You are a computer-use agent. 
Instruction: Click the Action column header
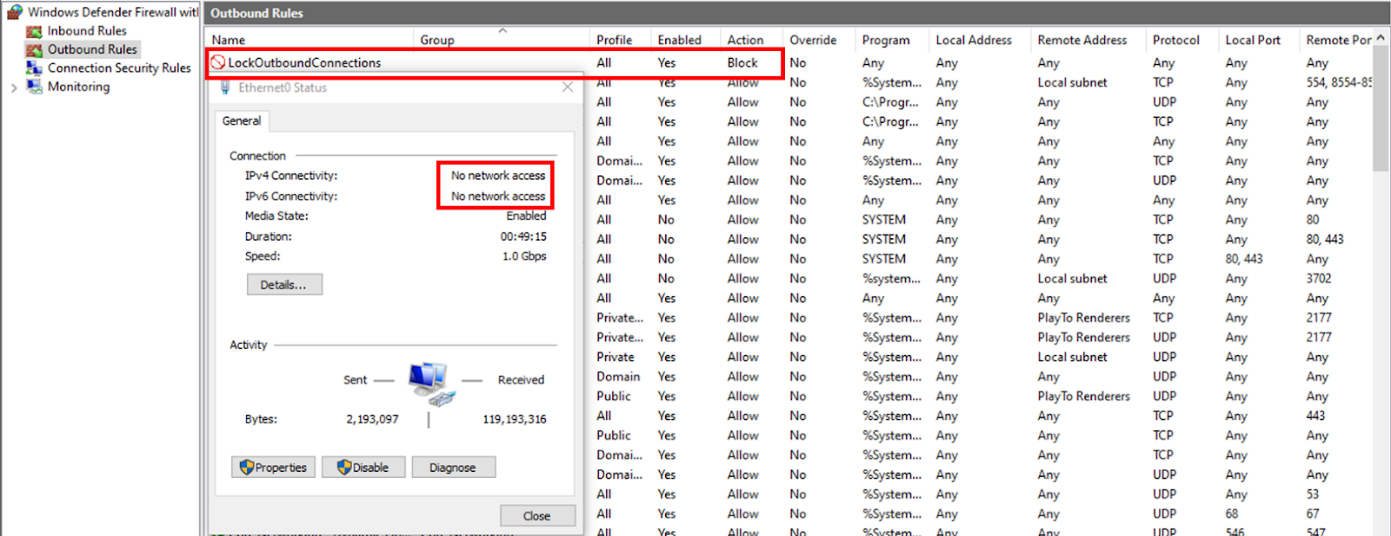[745, 40]
